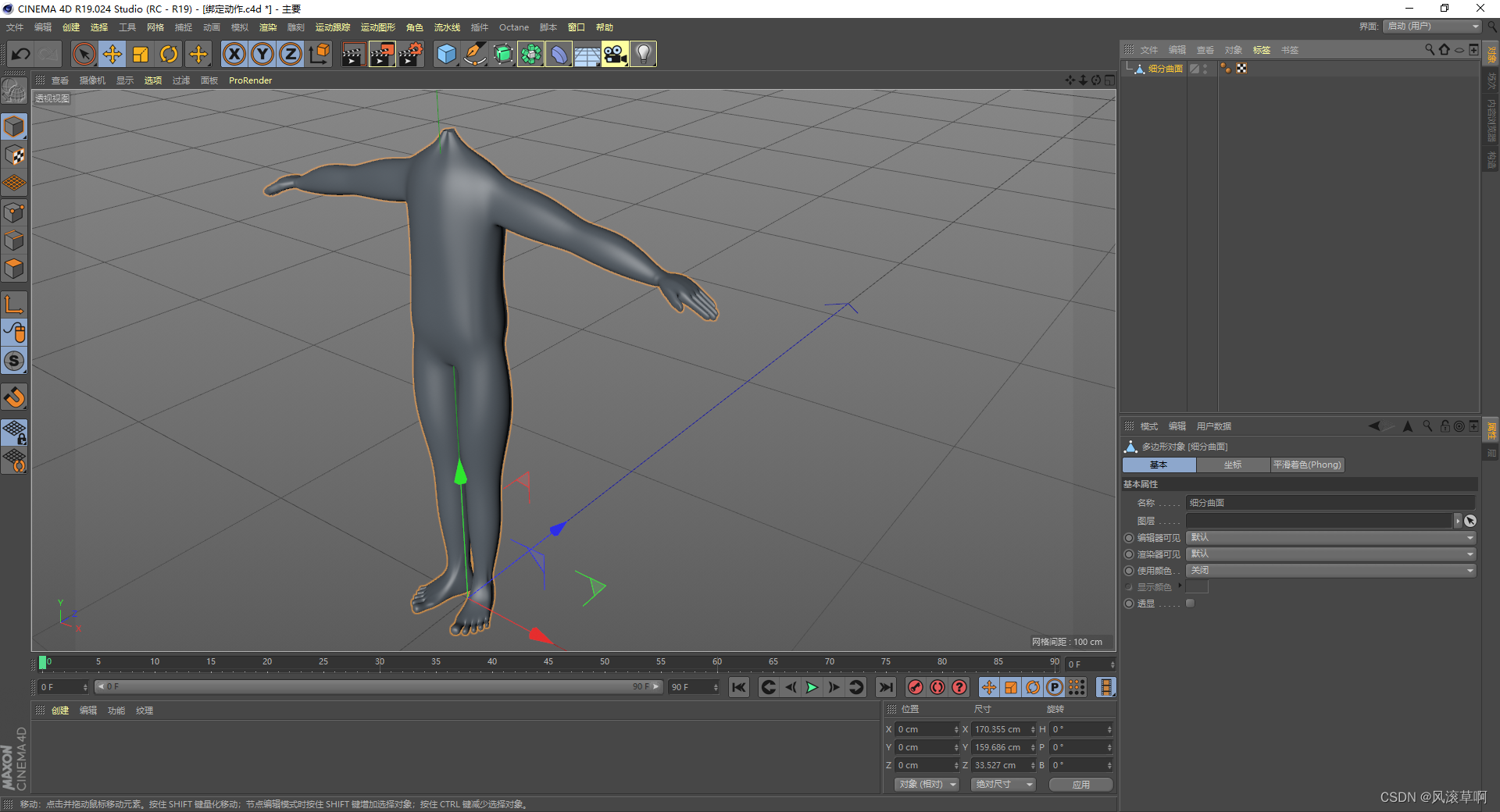Click the Render to Picture Viewer icon
Viewport: 1500px width, 812px height.
382,54
